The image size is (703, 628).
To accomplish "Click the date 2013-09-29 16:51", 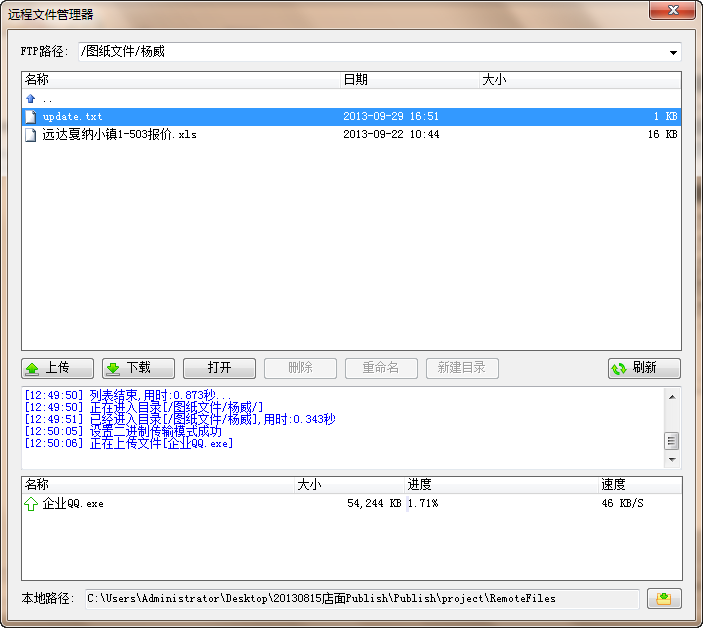I will click(391, 117).
